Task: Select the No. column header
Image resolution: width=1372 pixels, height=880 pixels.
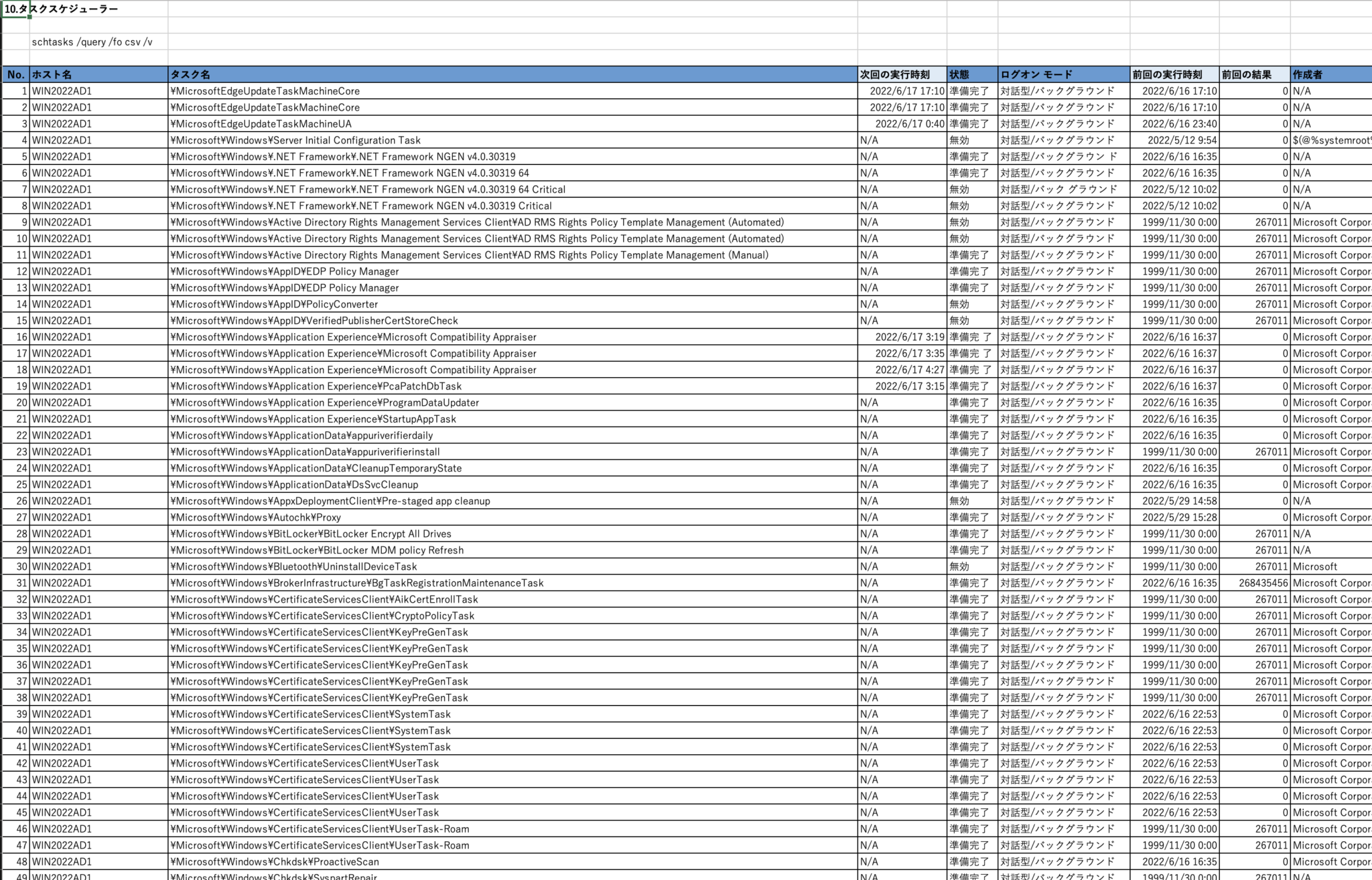Action: pyautogui.click(x=16, y=74)
